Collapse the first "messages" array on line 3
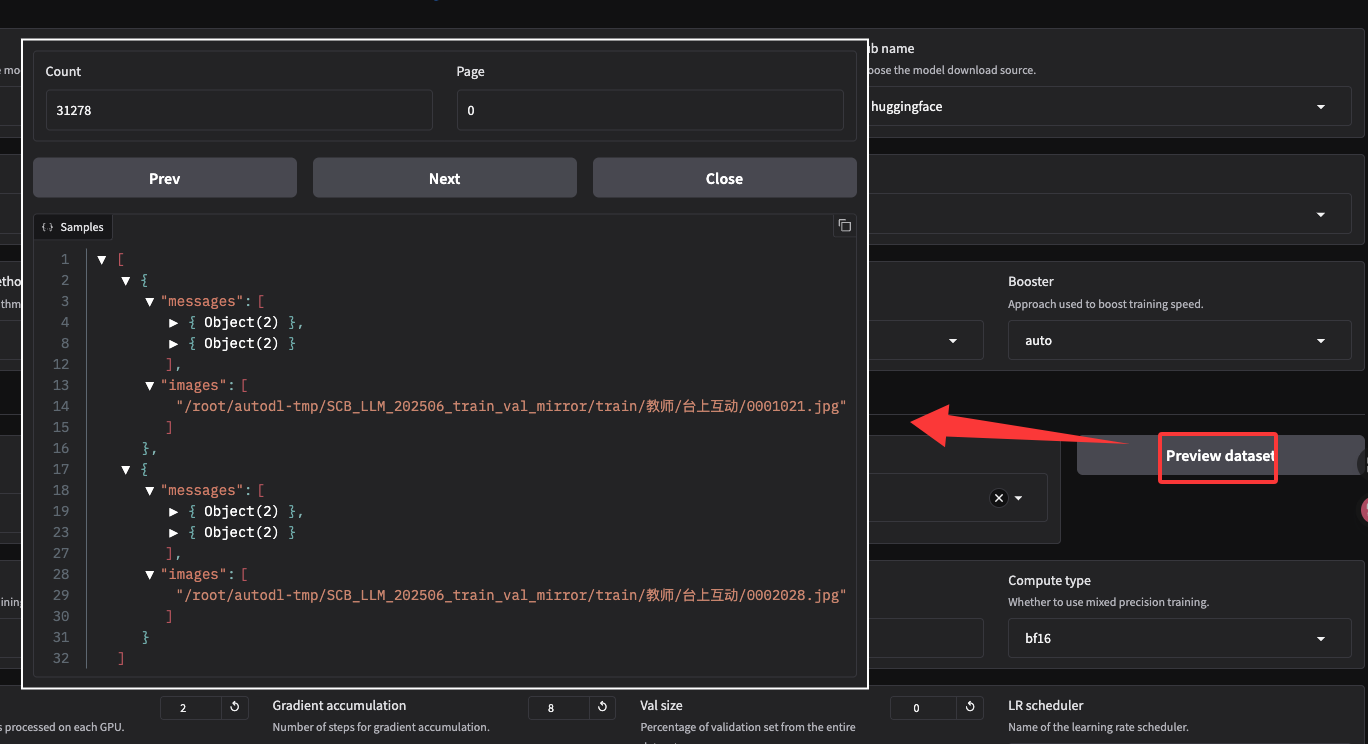The image size is (1368, 744). pos(150,302)
